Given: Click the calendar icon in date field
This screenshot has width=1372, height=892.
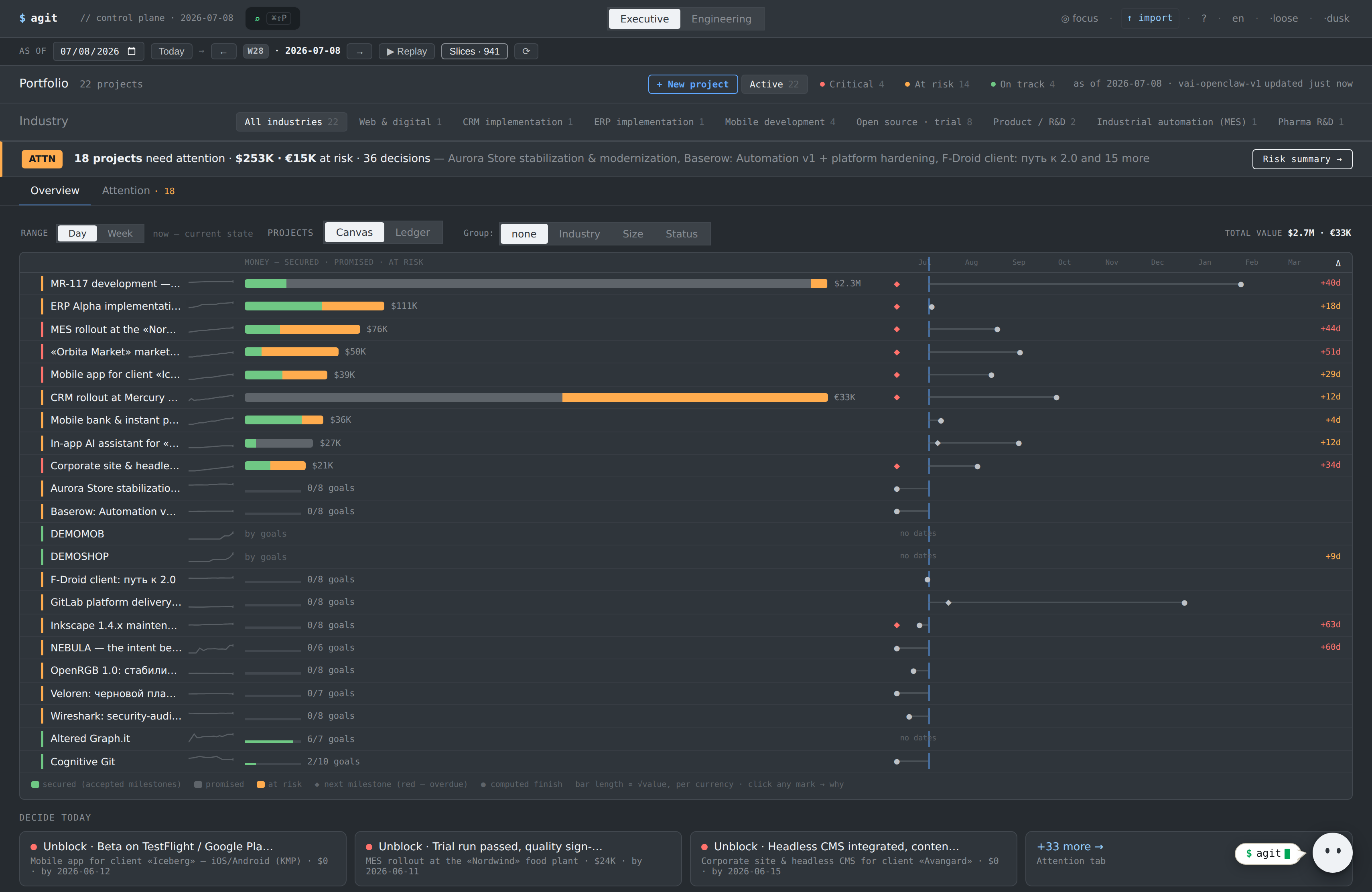Looking at the screenshot, I should (x=132, y=51).
